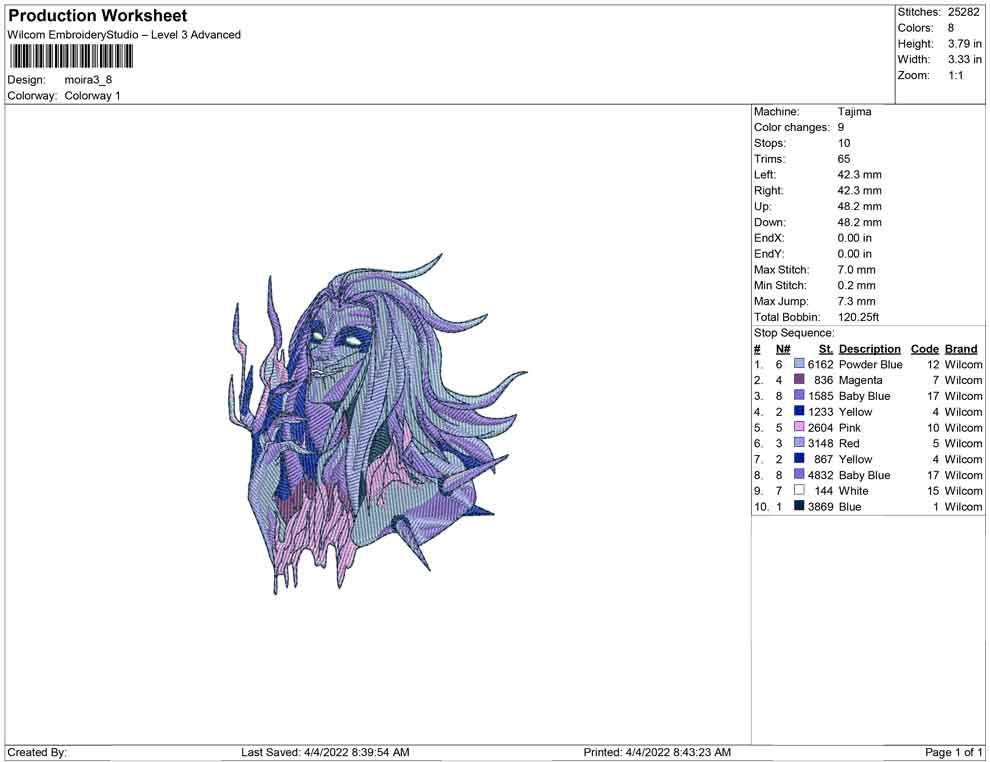Click the Magenta color swatch

coord(799,379)
